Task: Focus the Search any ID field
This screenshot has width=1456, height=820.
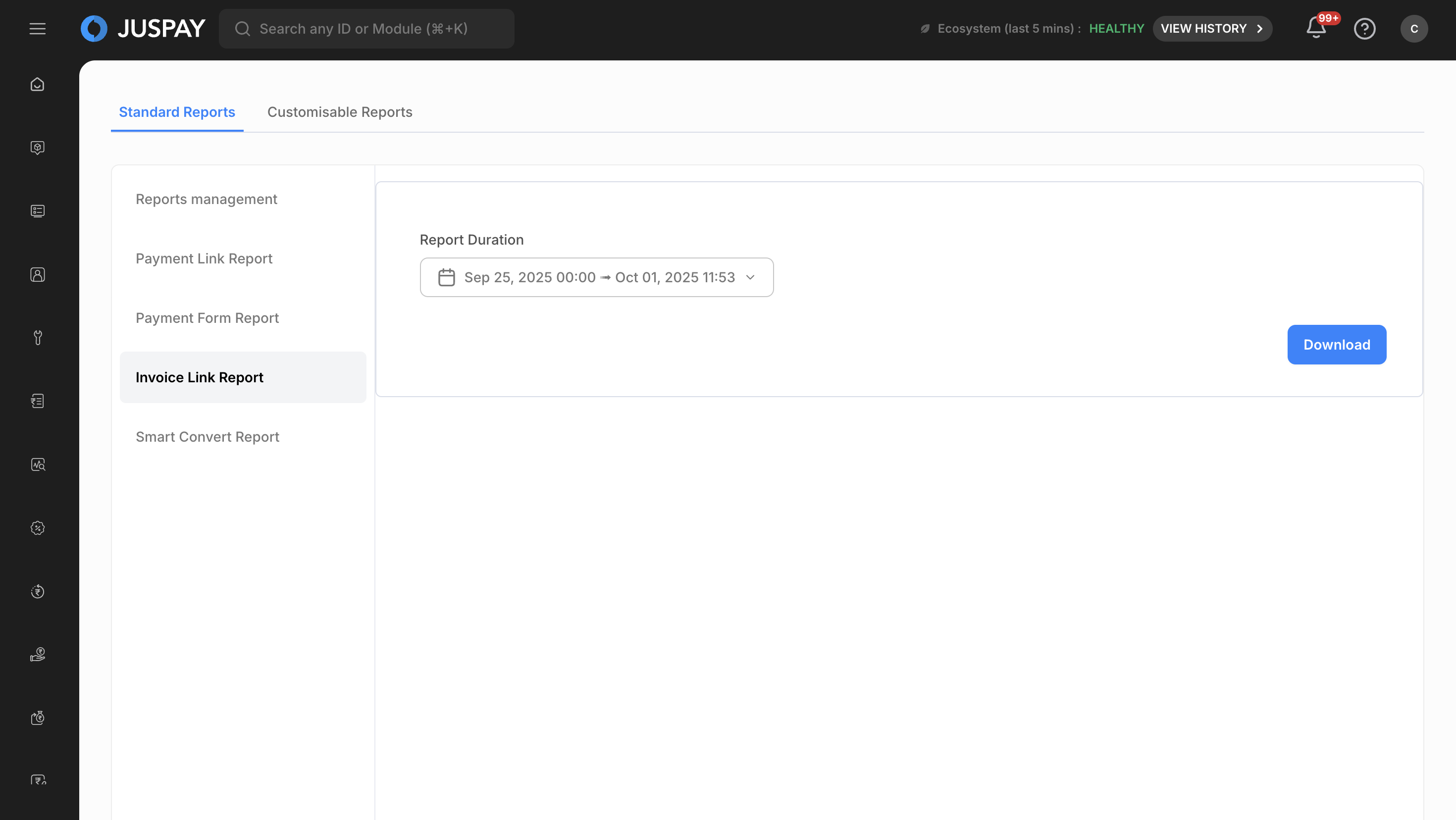Action: click(366, 29)
